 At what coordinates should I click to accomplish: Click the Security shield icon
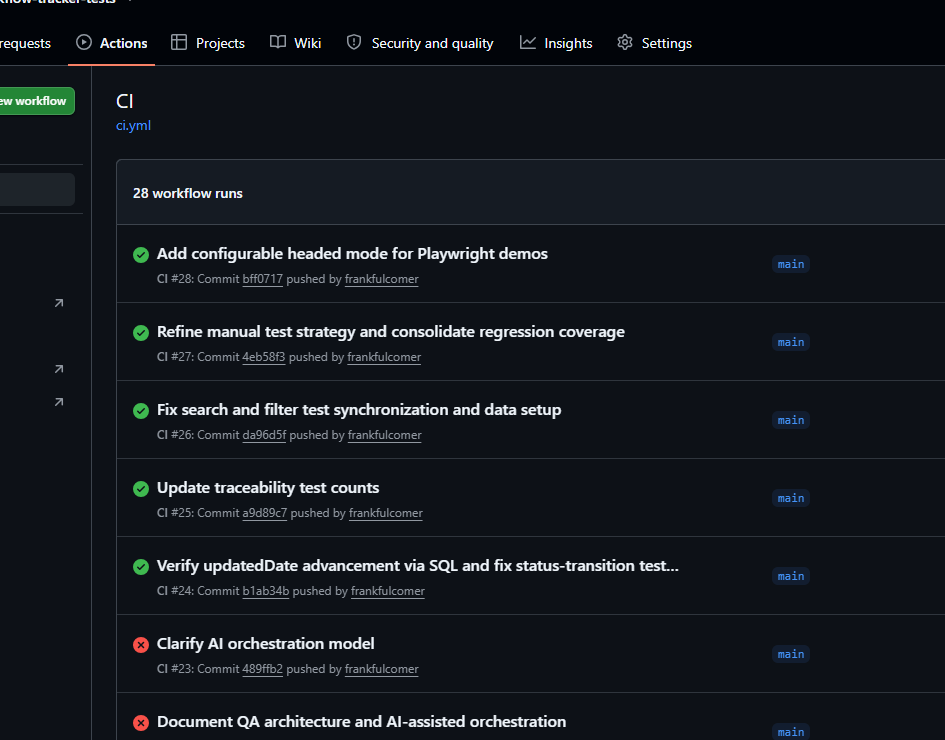[354, 42]
